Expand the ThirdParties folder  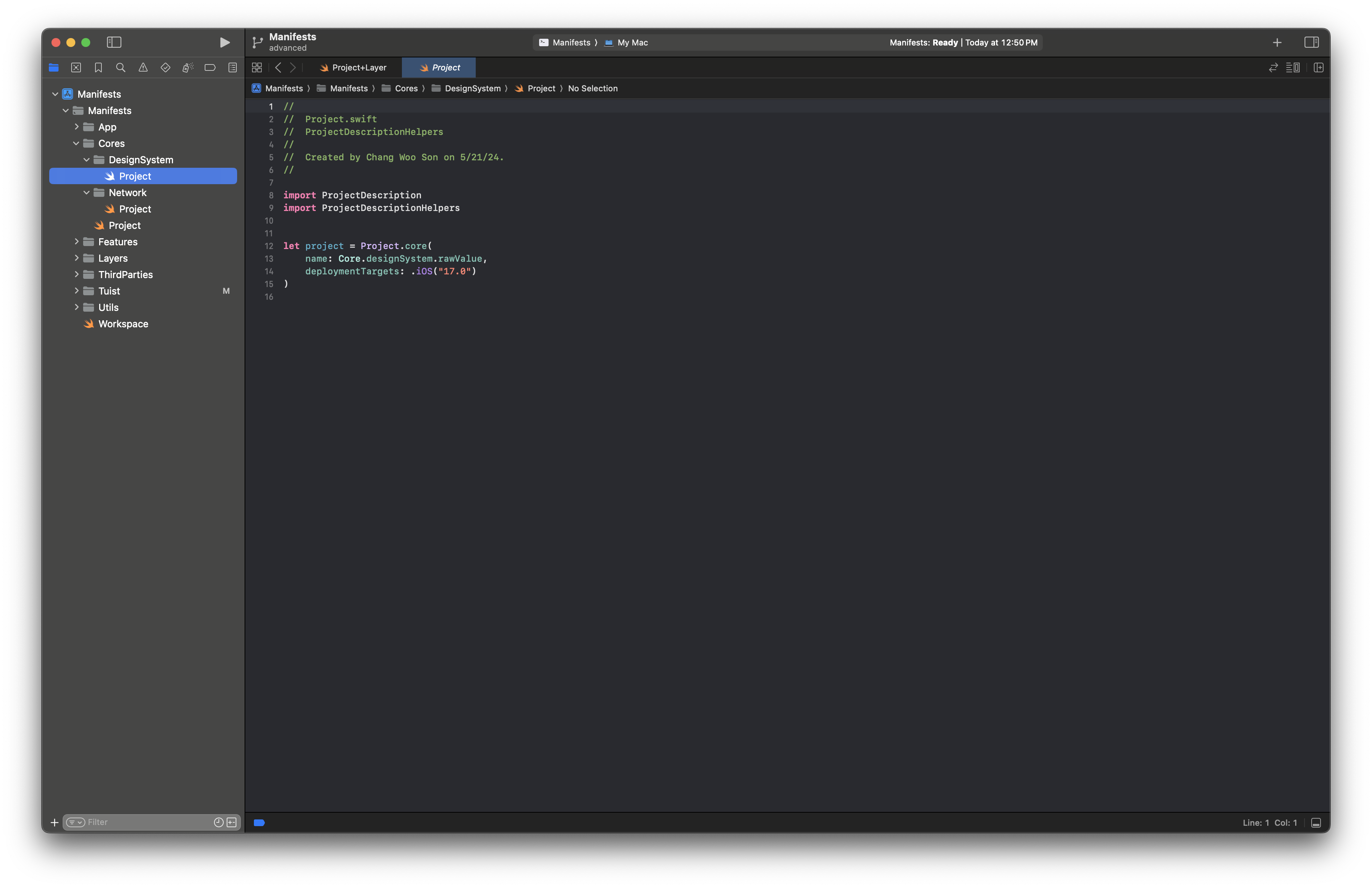click(76, 274)
